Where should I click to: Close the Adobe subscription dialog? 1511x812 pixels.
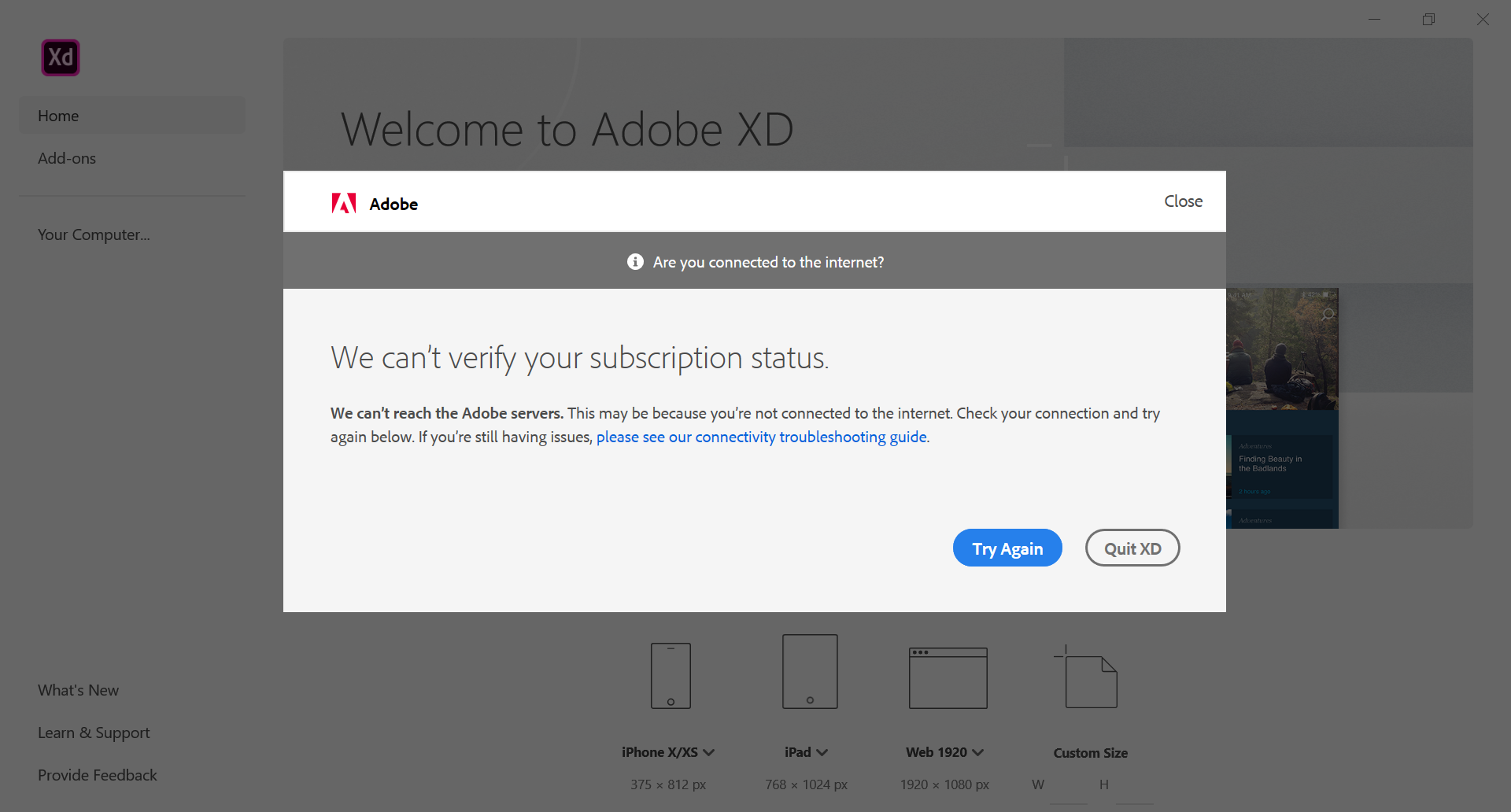point(1183,201)
